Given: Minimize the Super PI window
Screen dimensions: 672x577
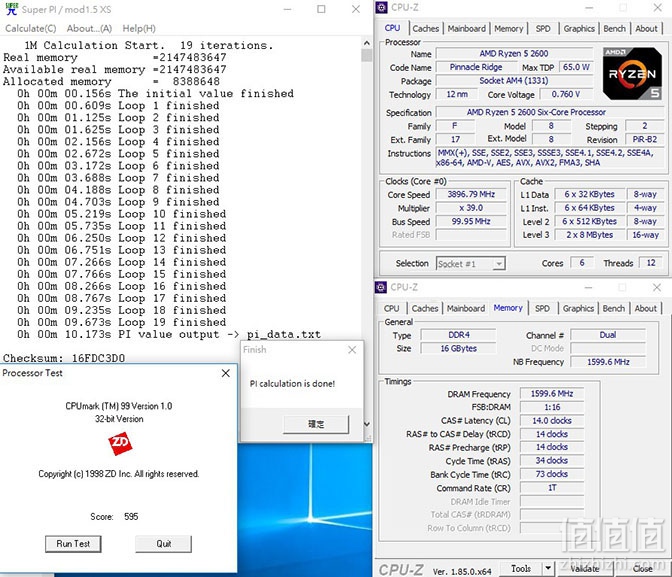Looking at the screenshot, I should pos(288,9).
